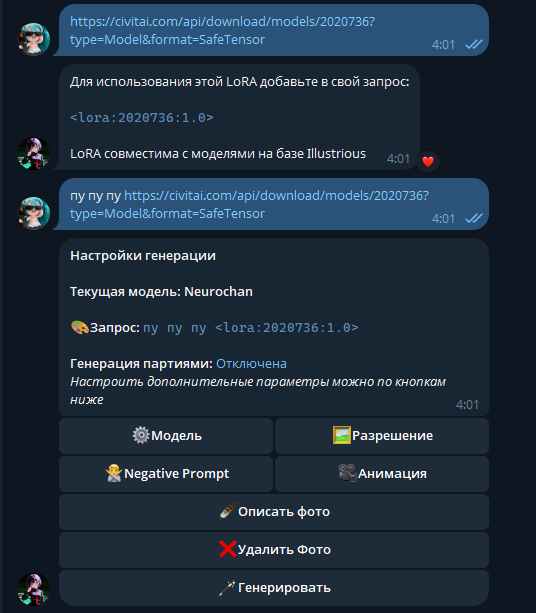Click the picture icon on Разрешение button
Viewport: 536px width, 613px height.
342,435
